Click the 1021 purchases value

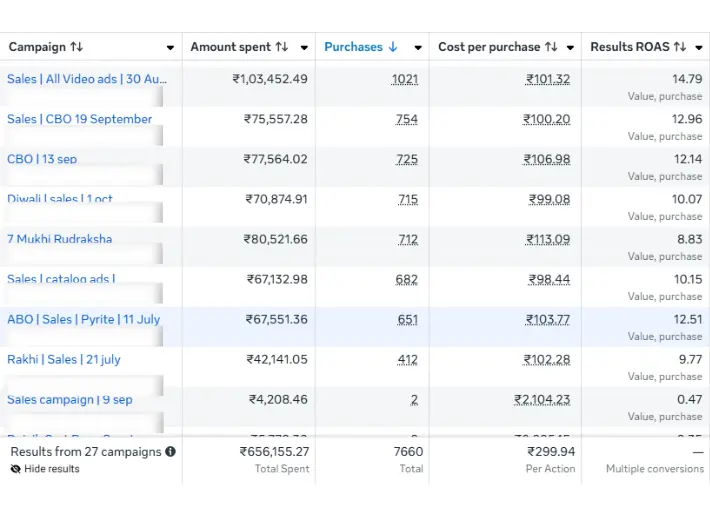point(405,79)
